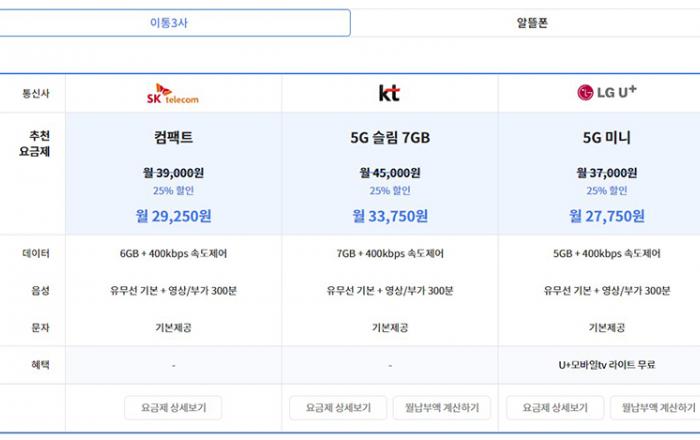Click the discounted price 월 27,750원
The height and width of the screenshot is (440, 700).
click(607, 215)
